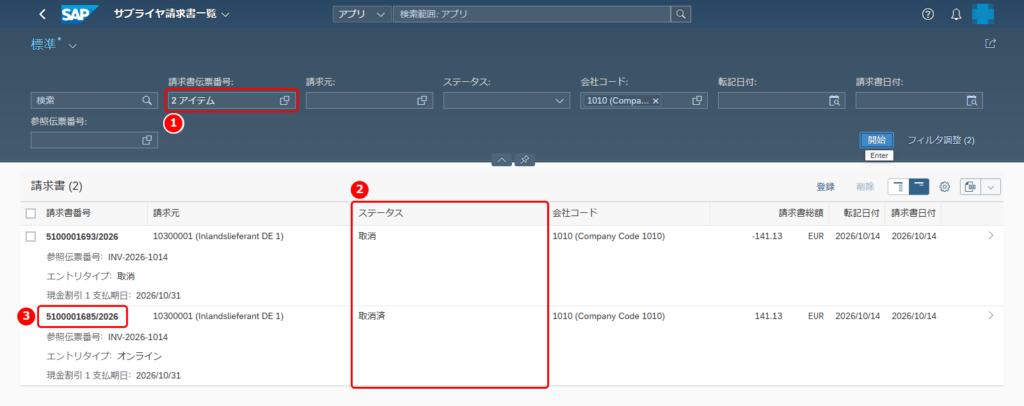
Task: Open the 請求書日付 date picker icon
Action: (972, 101)
